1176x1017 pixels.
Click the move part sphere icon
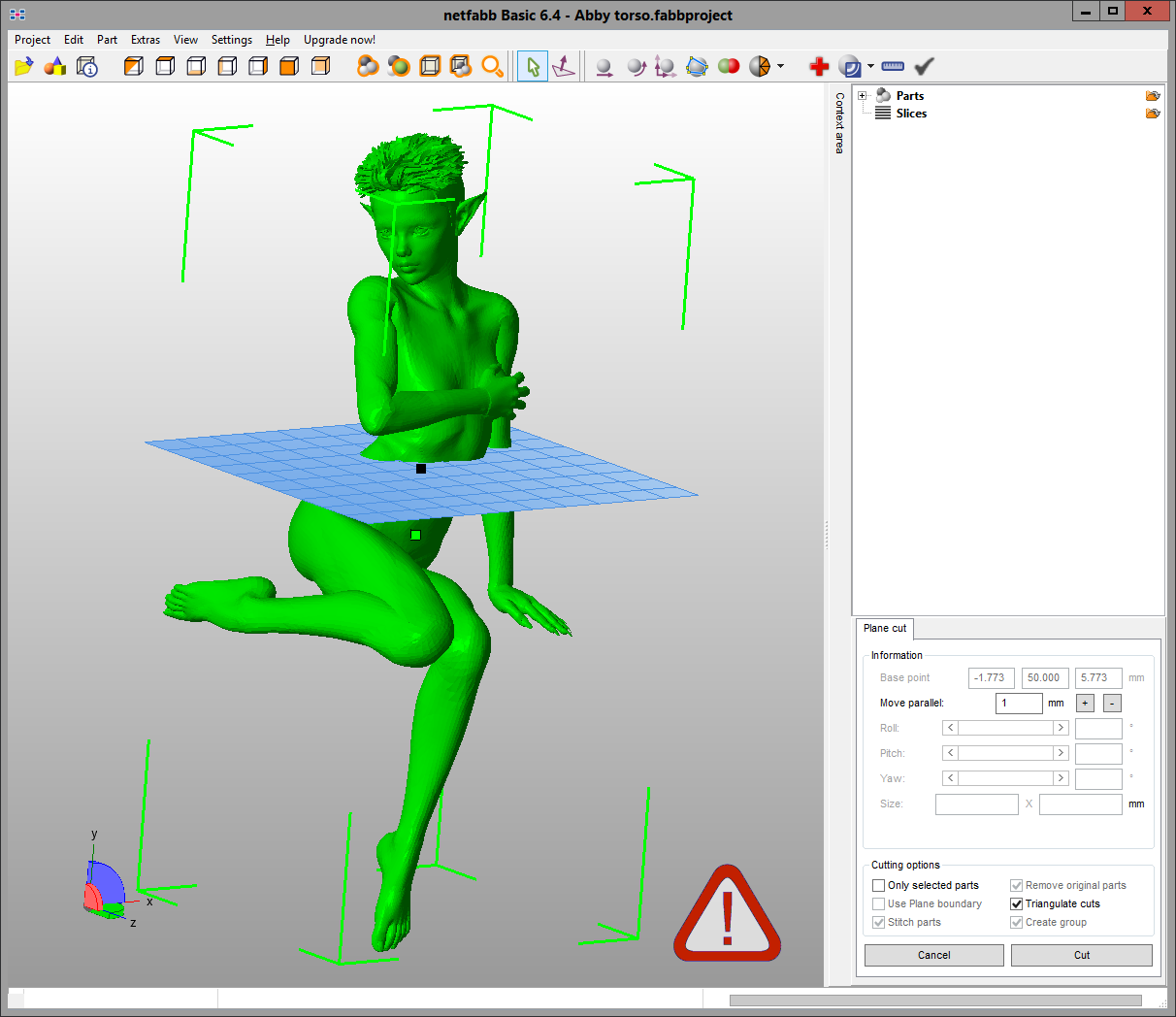pos(604,66)
